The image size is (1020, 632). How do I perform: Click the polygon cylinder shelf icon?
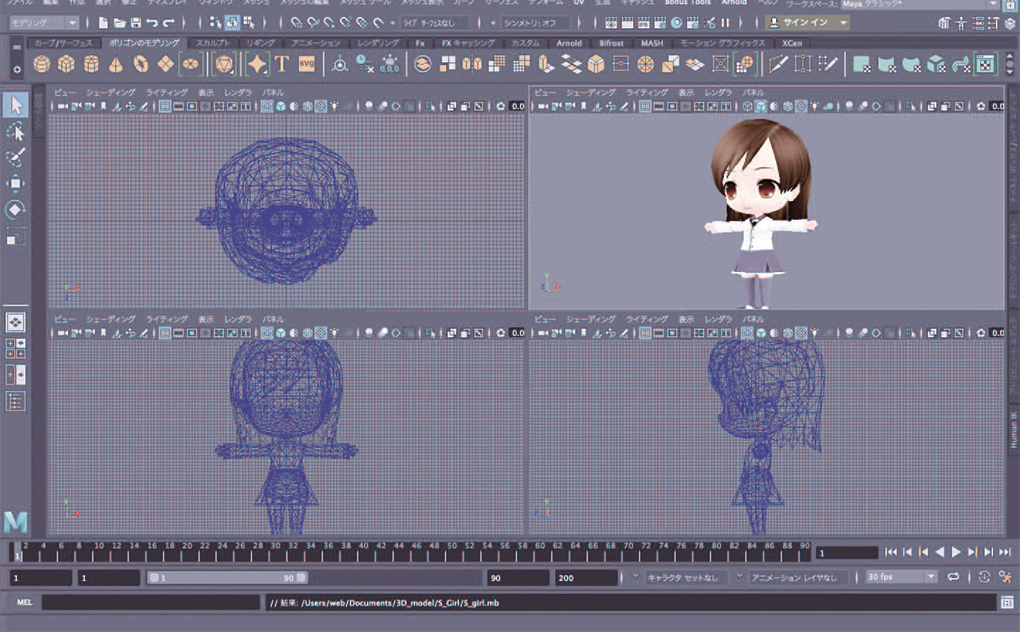click(92, 64)
